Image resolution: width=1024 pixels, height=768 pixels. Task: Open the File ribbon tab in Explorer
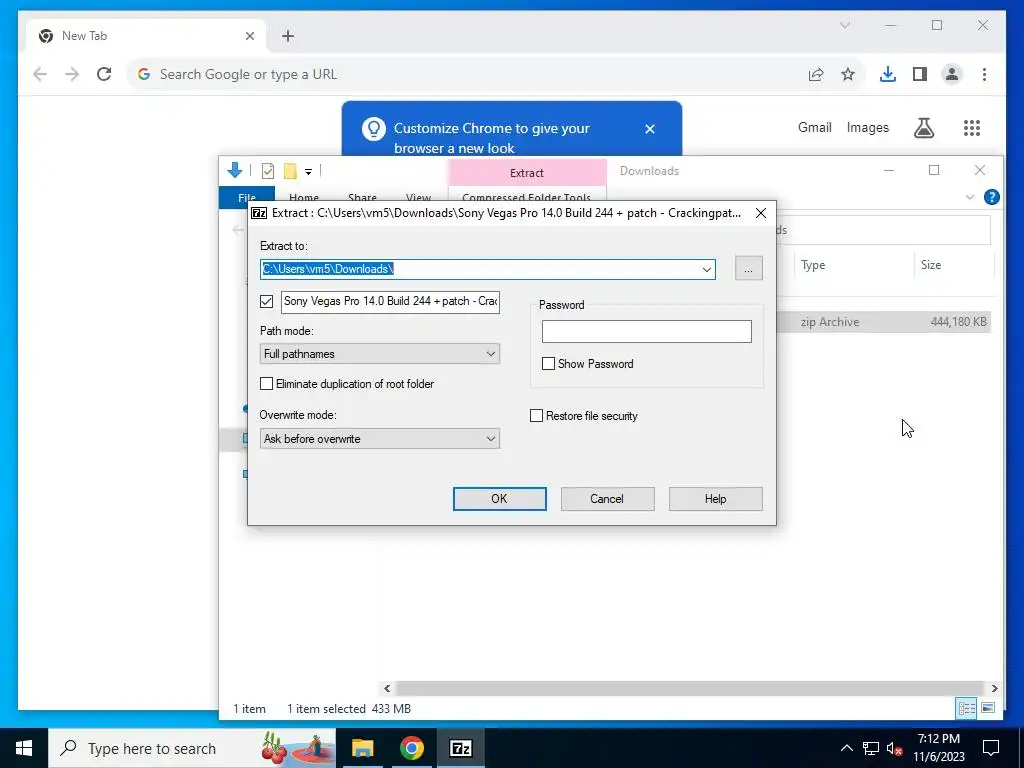tap(247, 197)
